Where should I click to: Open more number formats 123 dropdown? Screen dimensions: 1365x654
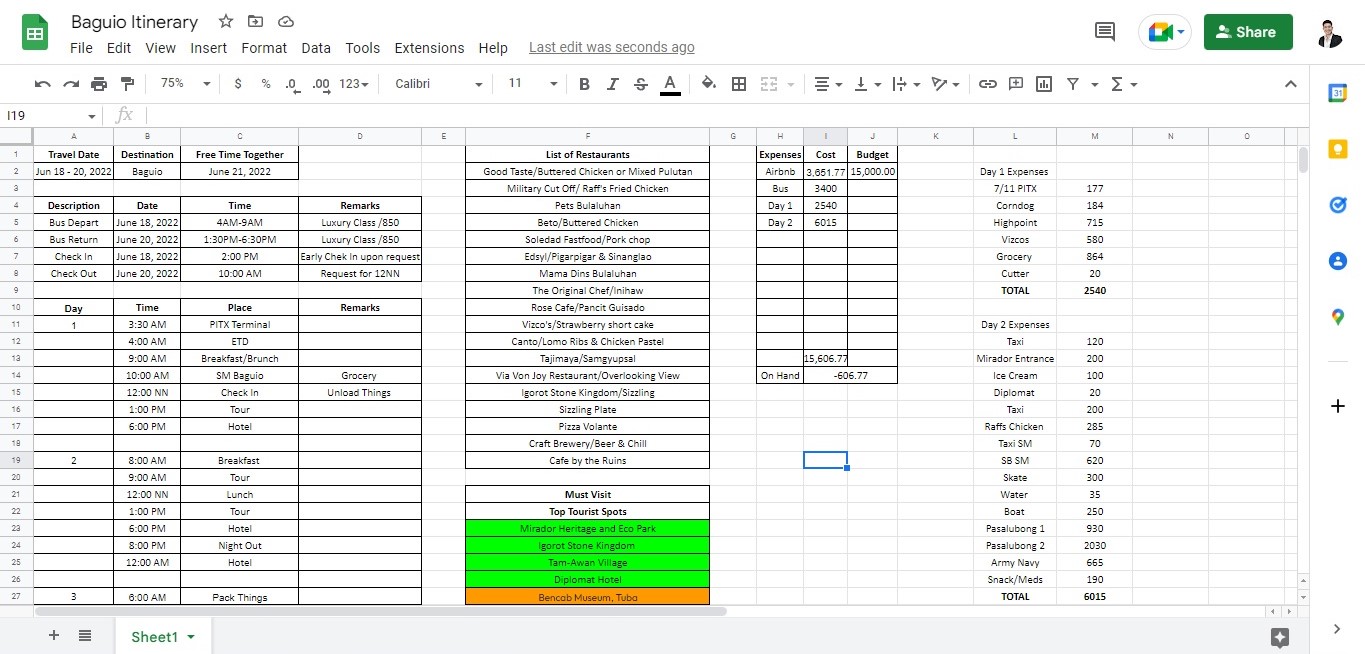(x=354, y=84)
